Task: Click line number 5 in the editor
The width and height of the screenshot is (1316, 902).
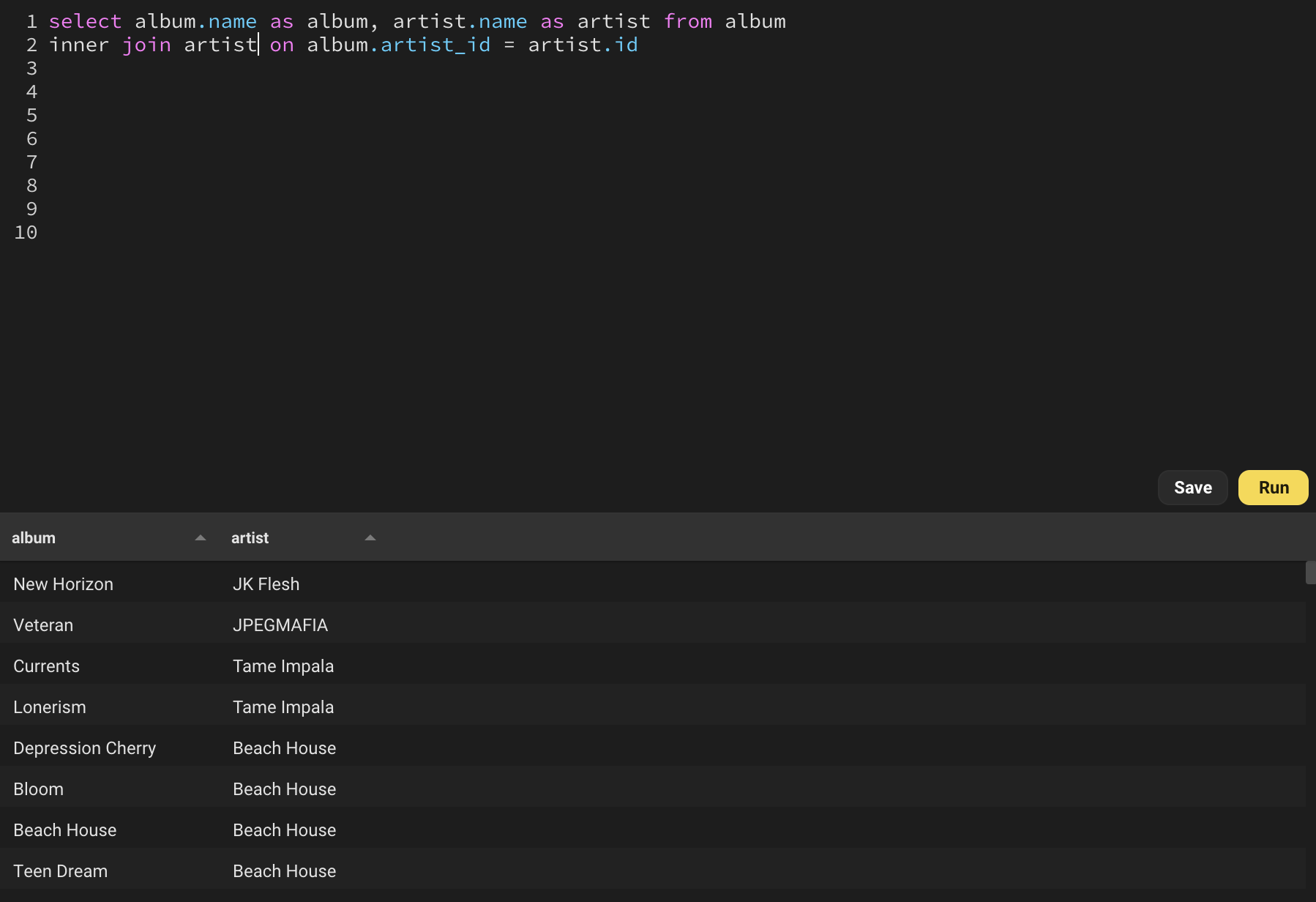Action: coord(31,115)
